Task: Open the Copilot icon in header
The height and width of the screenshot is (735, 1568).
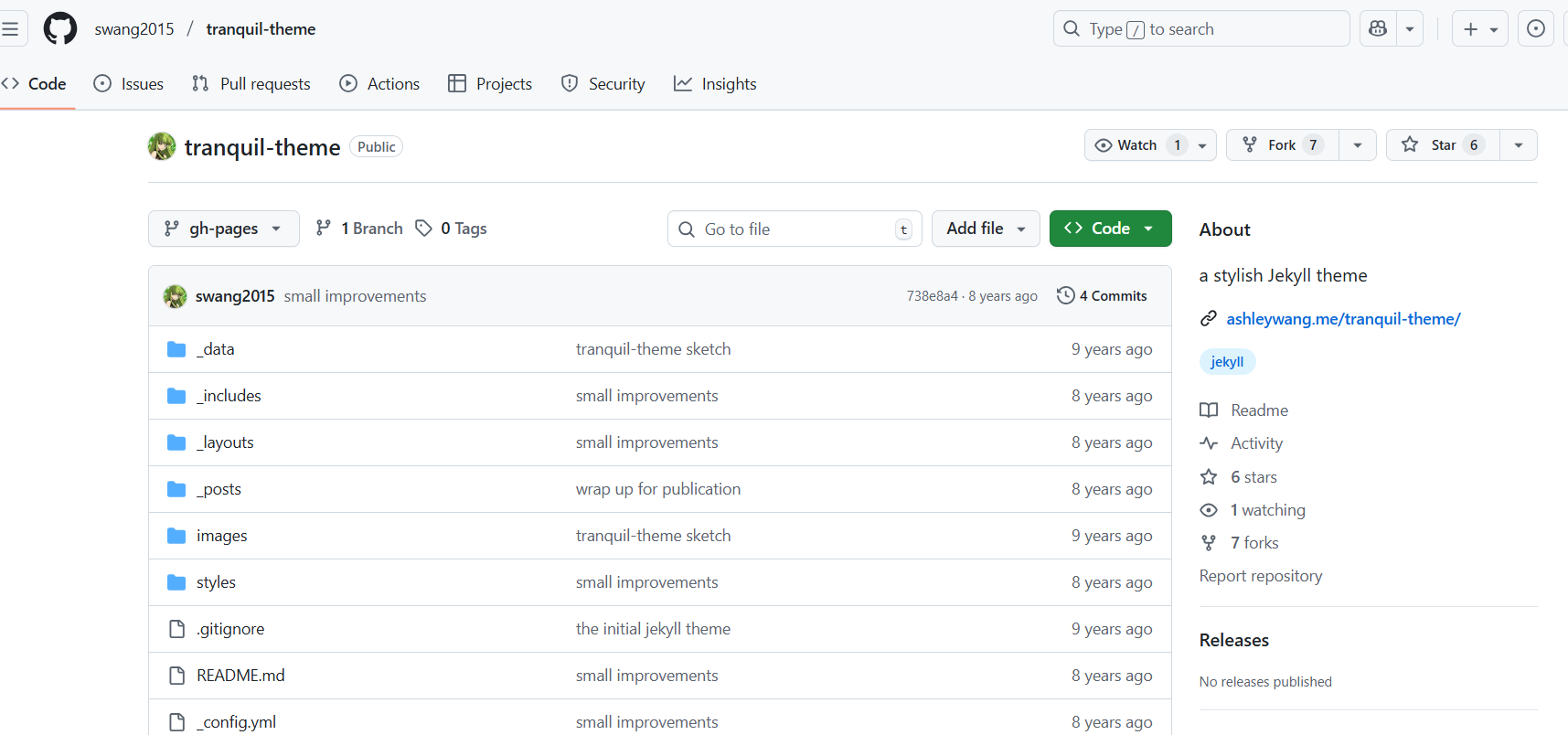Action: (1378, 28)
